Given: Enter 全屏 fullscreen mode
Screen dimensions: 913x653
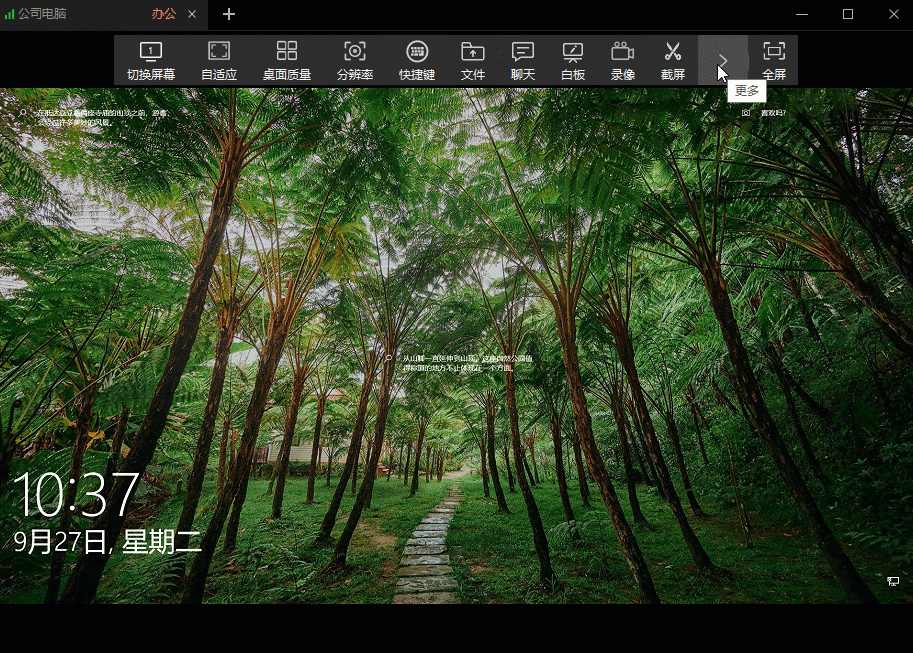Looking at the screenshot, I should pyautogui.click(x=774, y=61).
